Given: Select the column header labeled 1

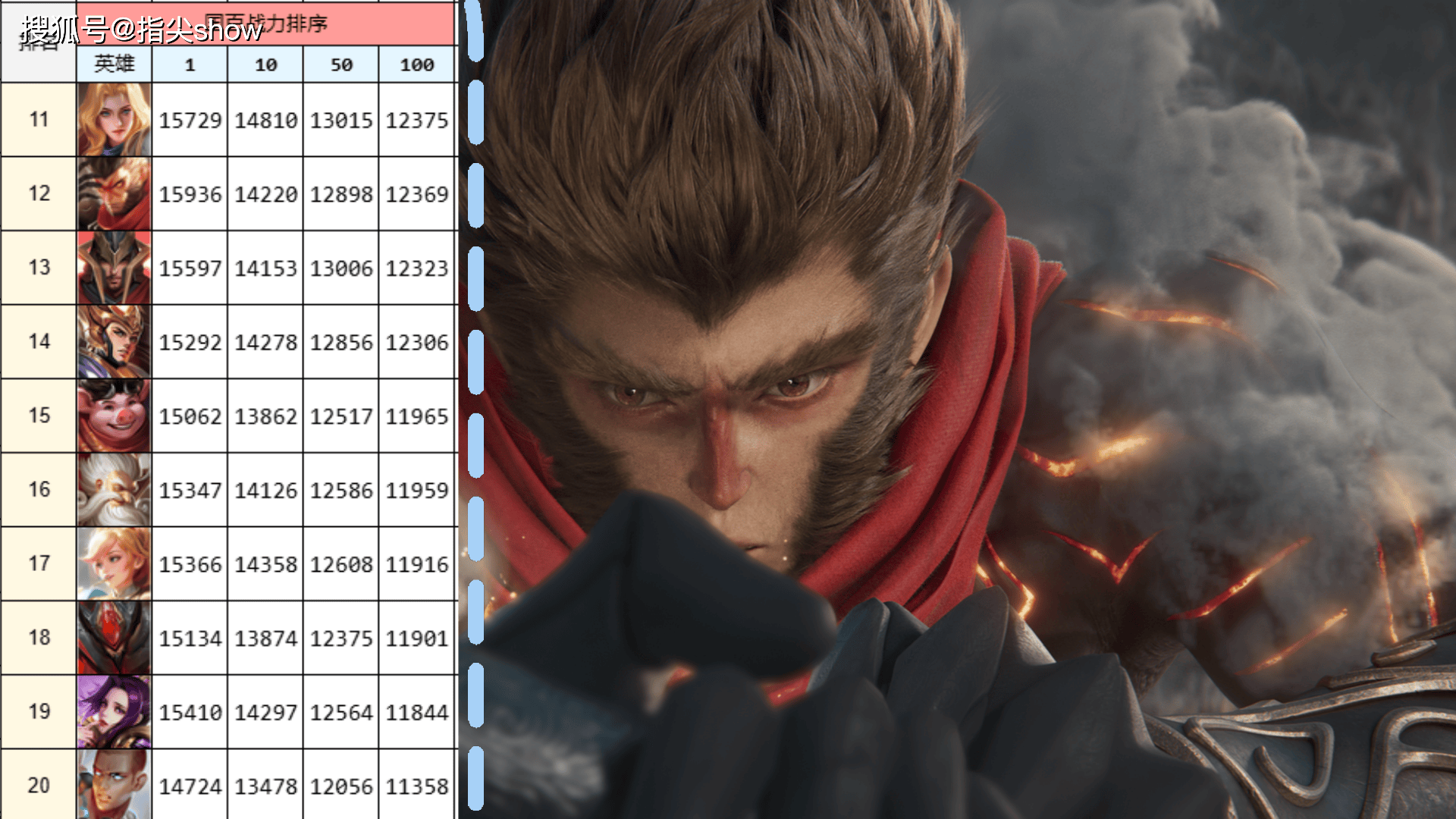Looking at the screenshot, I should (x=190, y=64).
